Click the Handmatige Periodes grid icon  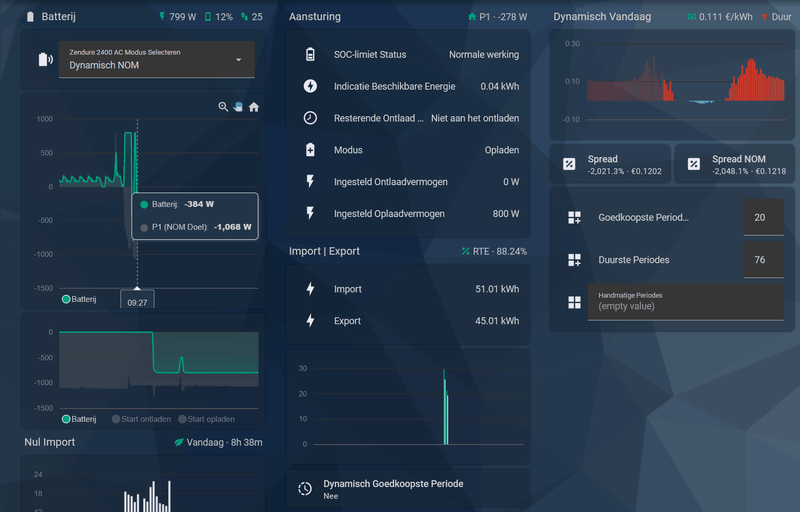[x=574, y=302]
